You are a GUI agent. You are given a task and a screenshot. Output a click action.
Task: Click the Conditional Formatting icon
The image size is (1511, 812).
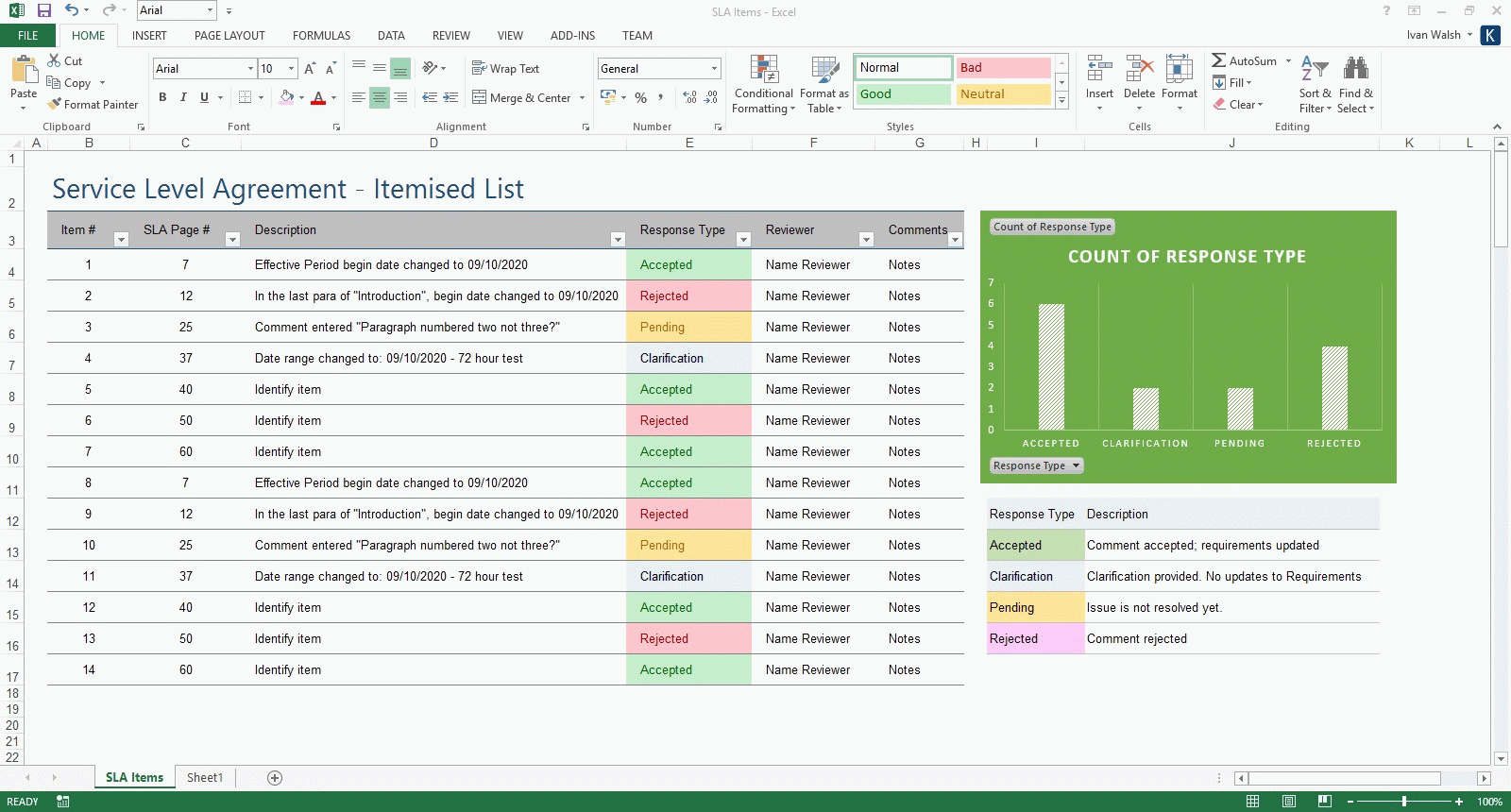click(763, 70)
